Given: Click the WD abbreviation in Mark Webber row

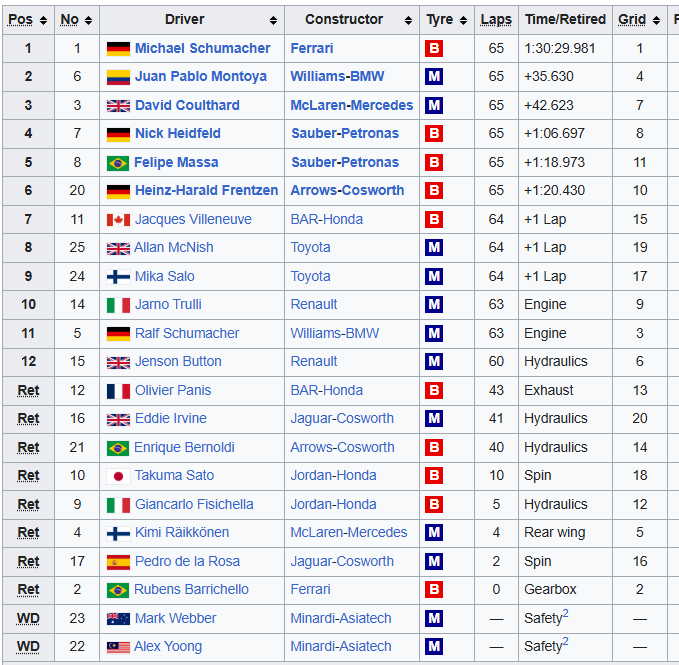Looking at the screenshot, I should click(x=28, y=619).
